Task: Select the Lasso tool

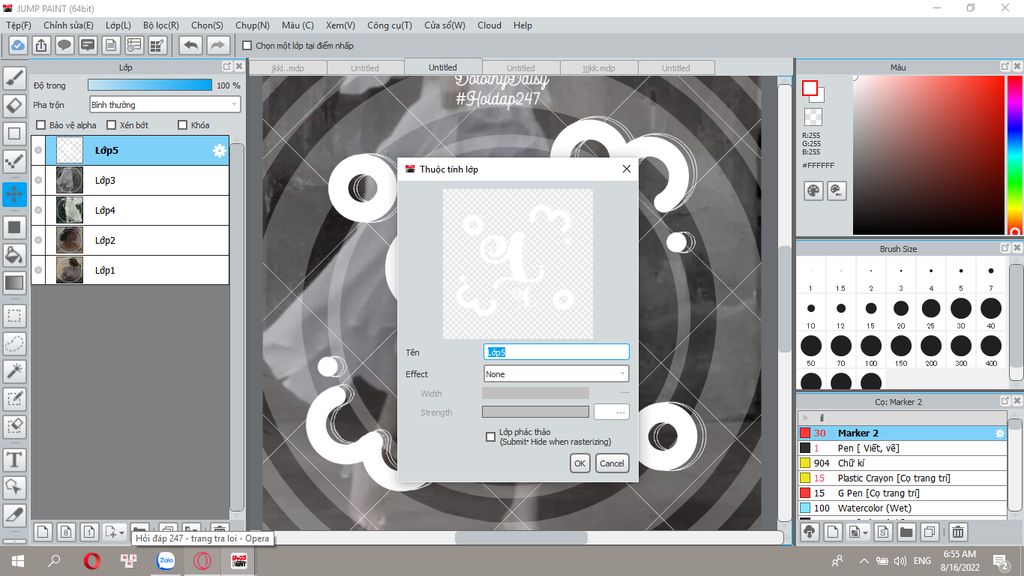Action: pyautogui.click(x=14, y=344)
